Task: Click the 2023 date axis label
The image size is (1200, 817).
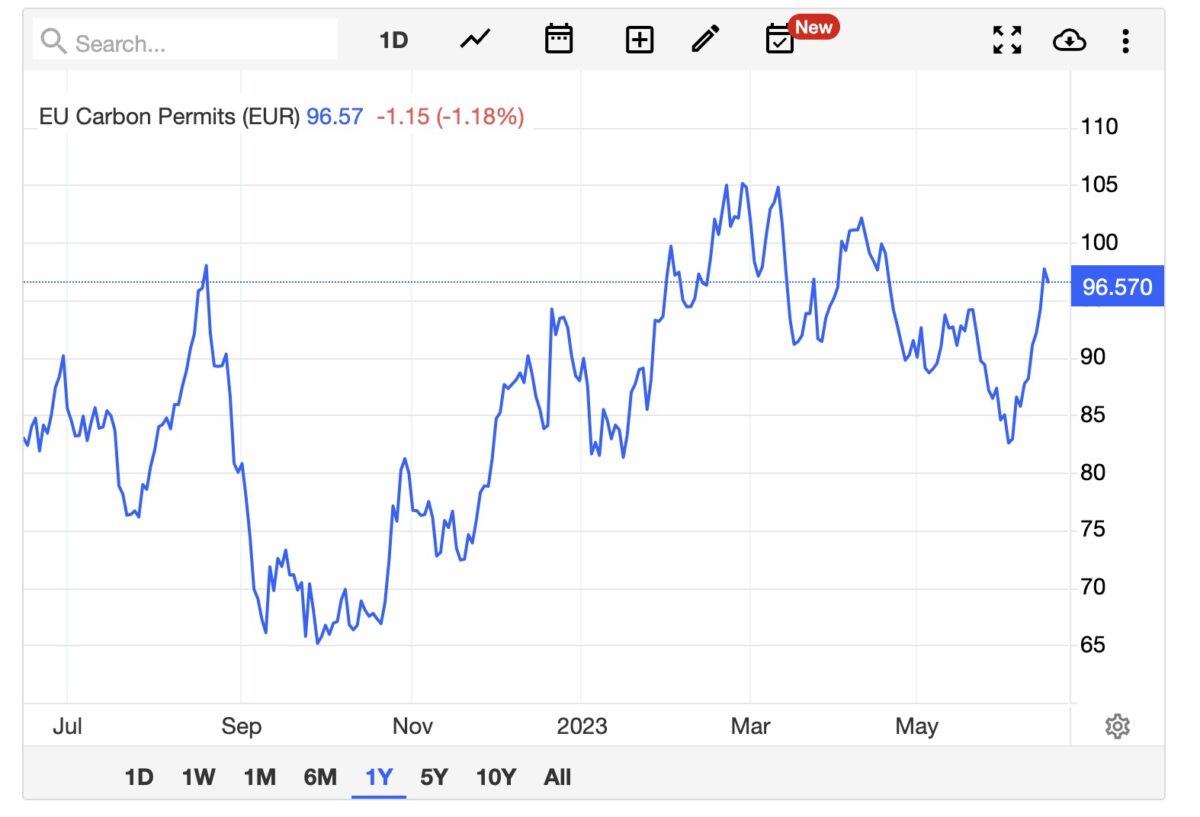Action: pos(582,726)
